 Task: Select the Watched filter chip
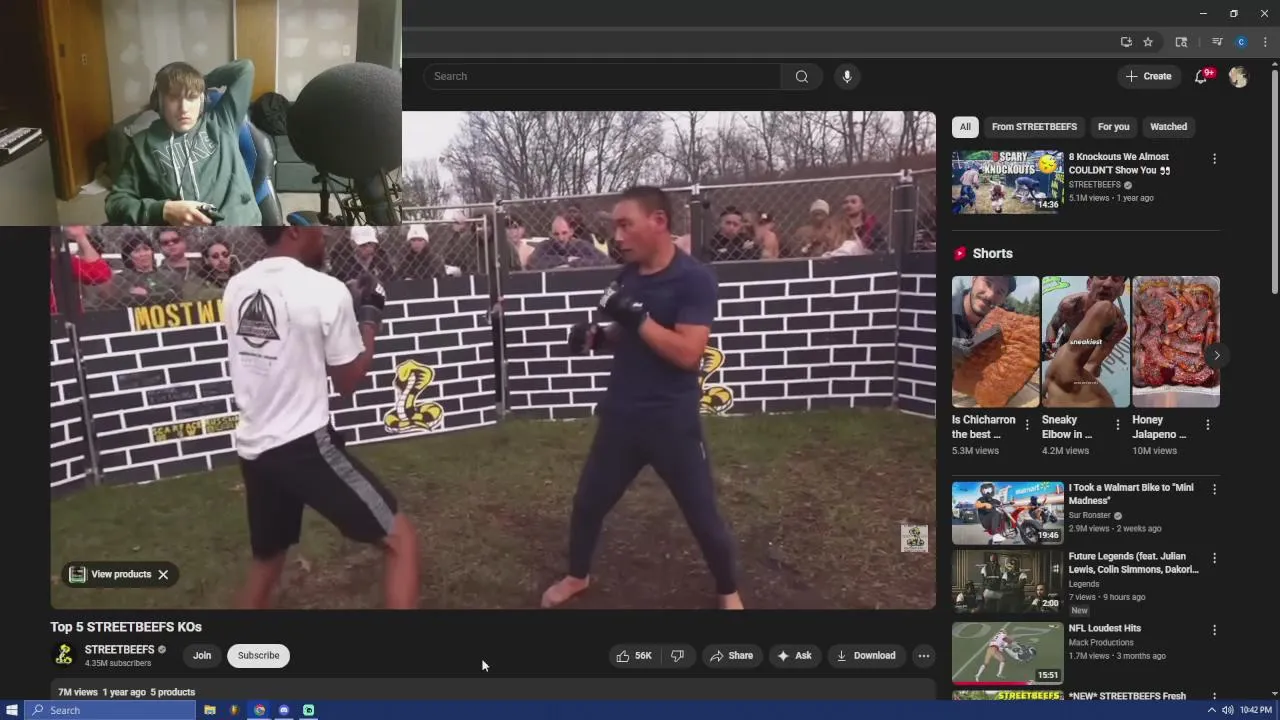point(1168,127)
